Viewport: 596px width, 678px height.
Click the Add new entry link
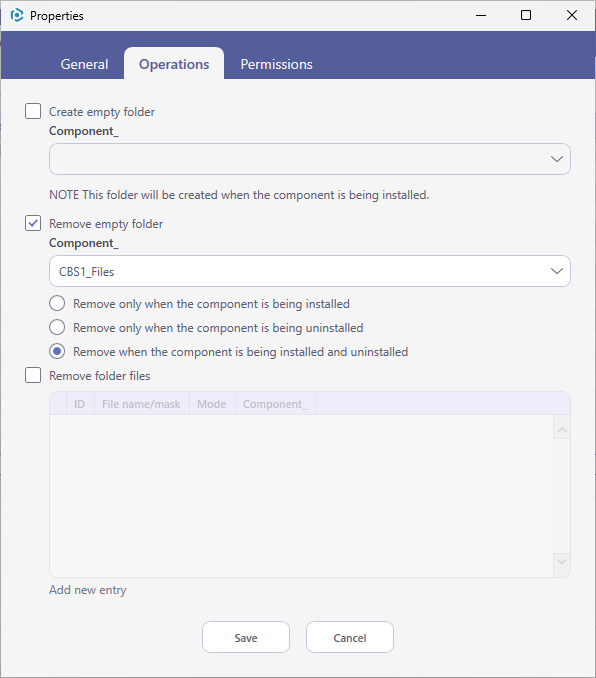[88, 590]
